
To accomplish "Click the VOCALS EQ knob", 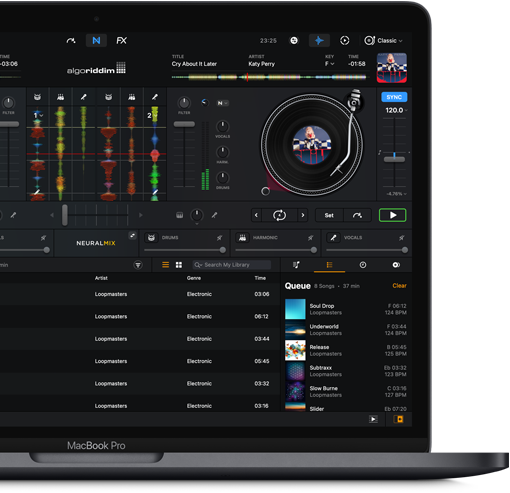I will pyautogui.click(x=222, y=127).
